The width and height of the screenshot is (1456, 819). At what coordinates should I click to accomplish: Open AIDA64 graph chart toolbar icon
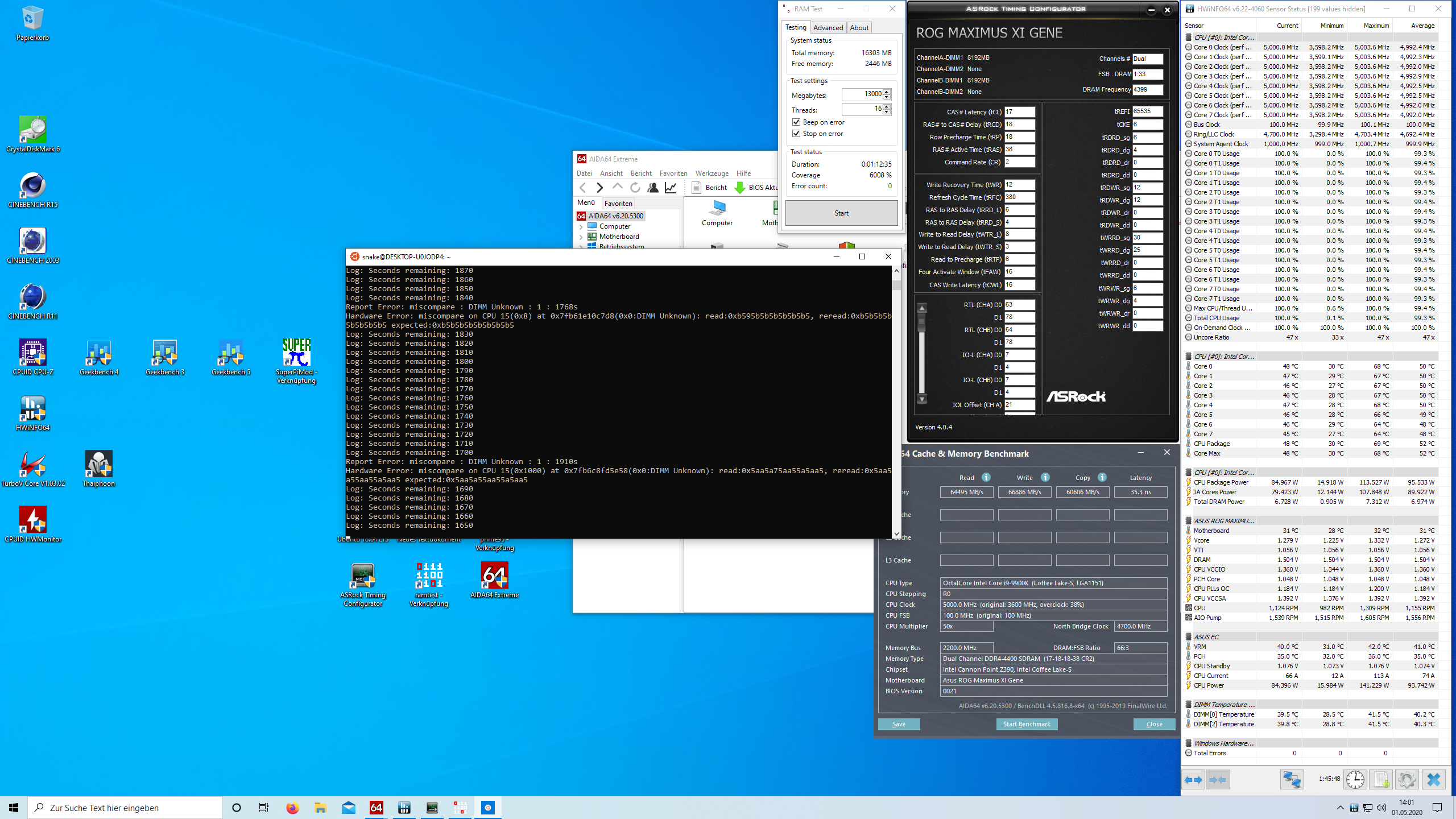[671, 188]
